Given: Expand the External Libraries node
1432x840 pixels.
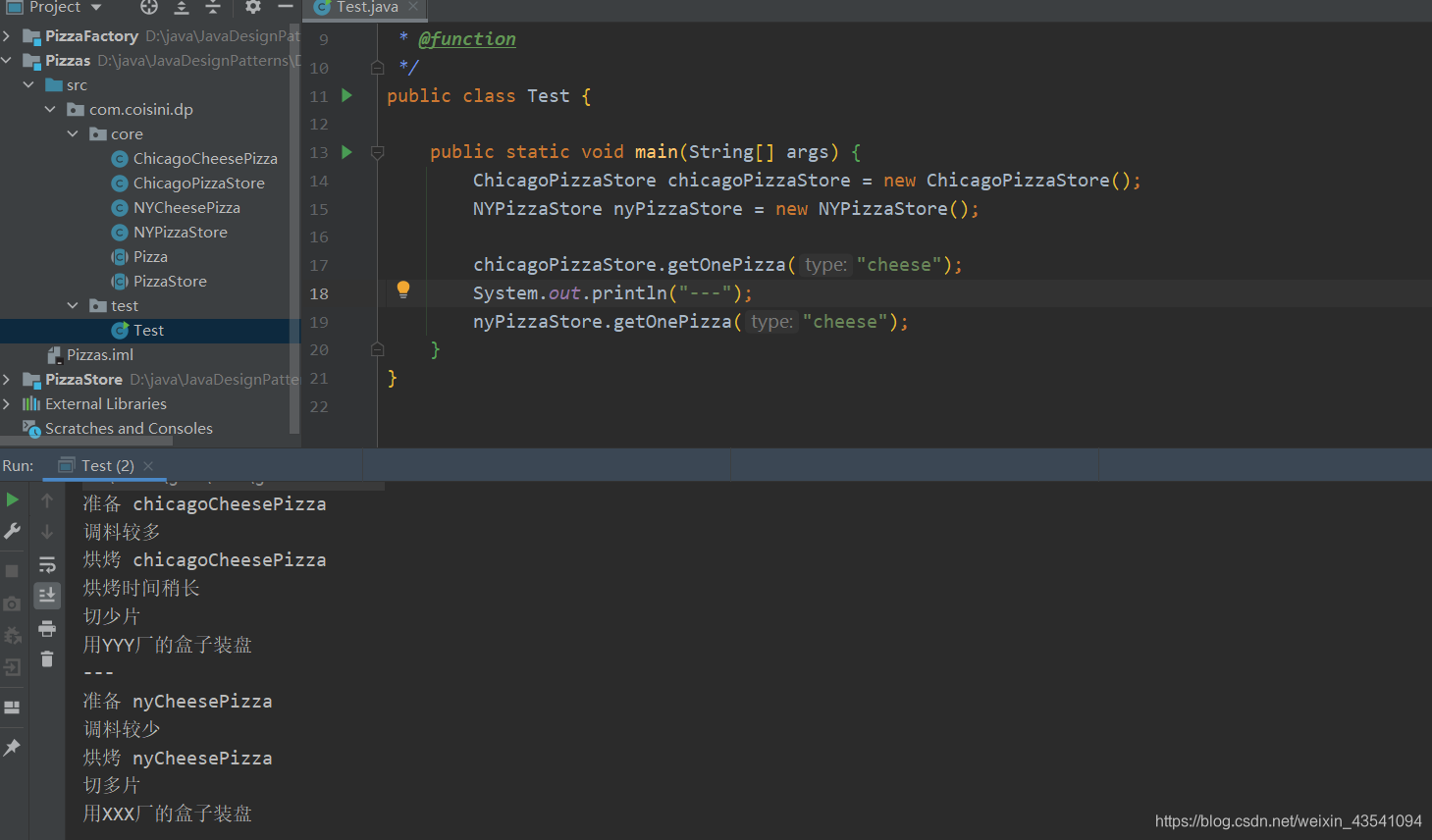Looking at the screenshot, I should [7, 404].
